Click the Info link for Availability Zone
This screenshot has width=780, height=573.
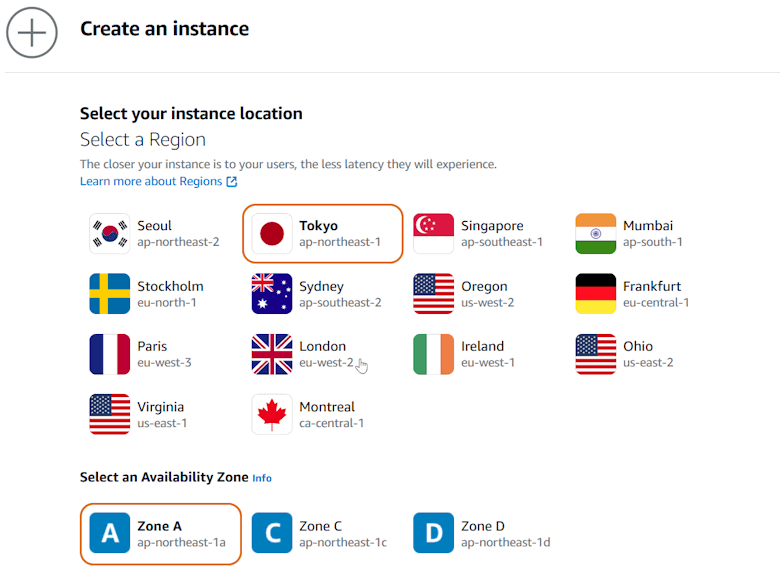tap(262, 478)
